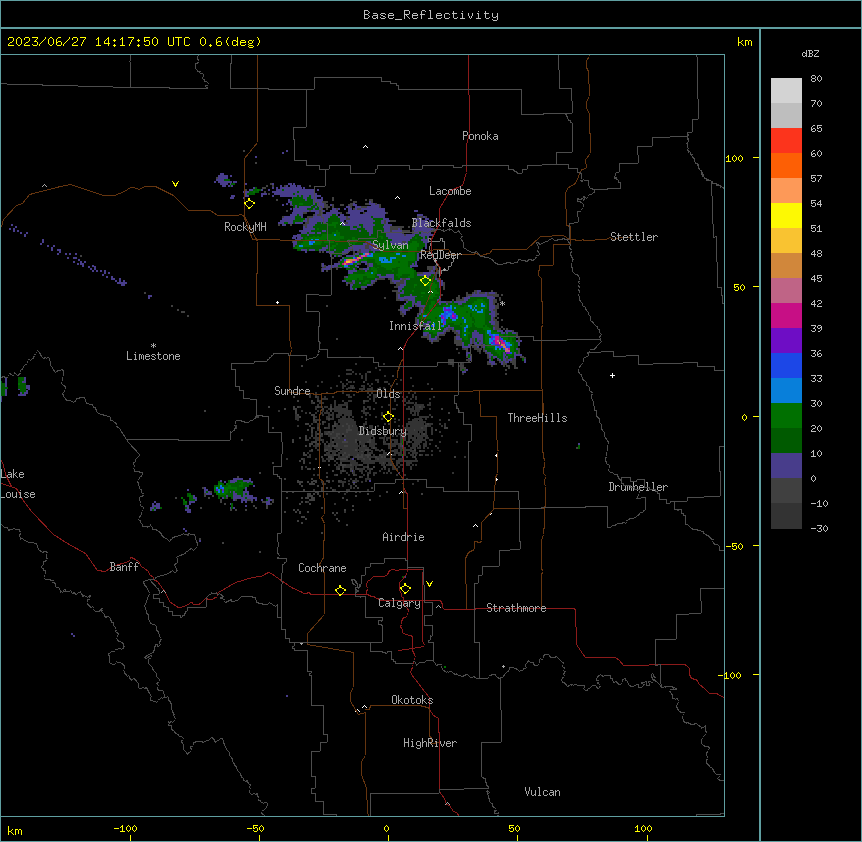This screenshot has width=862, height=842.
Task: Click the green echo cluster north of Banff
Action: (234, 488)
